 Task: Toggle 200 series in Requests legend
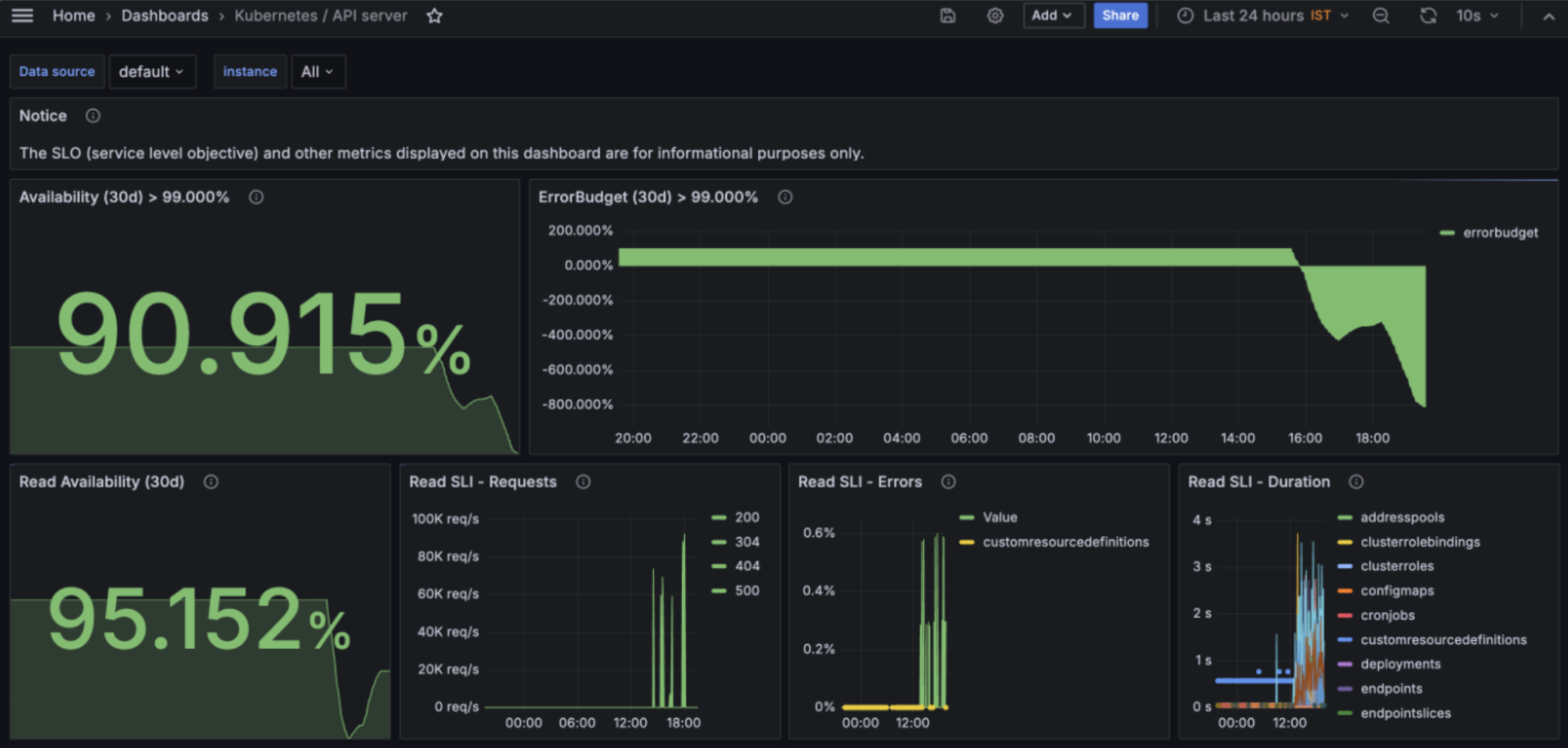[747, 517]
